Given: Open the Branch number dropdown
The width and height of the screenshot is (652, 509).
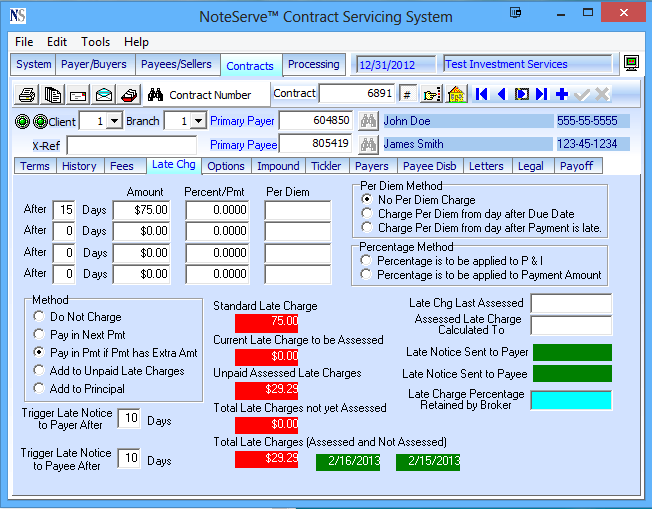Looking at the screenshot, I should tap(198, 121).
